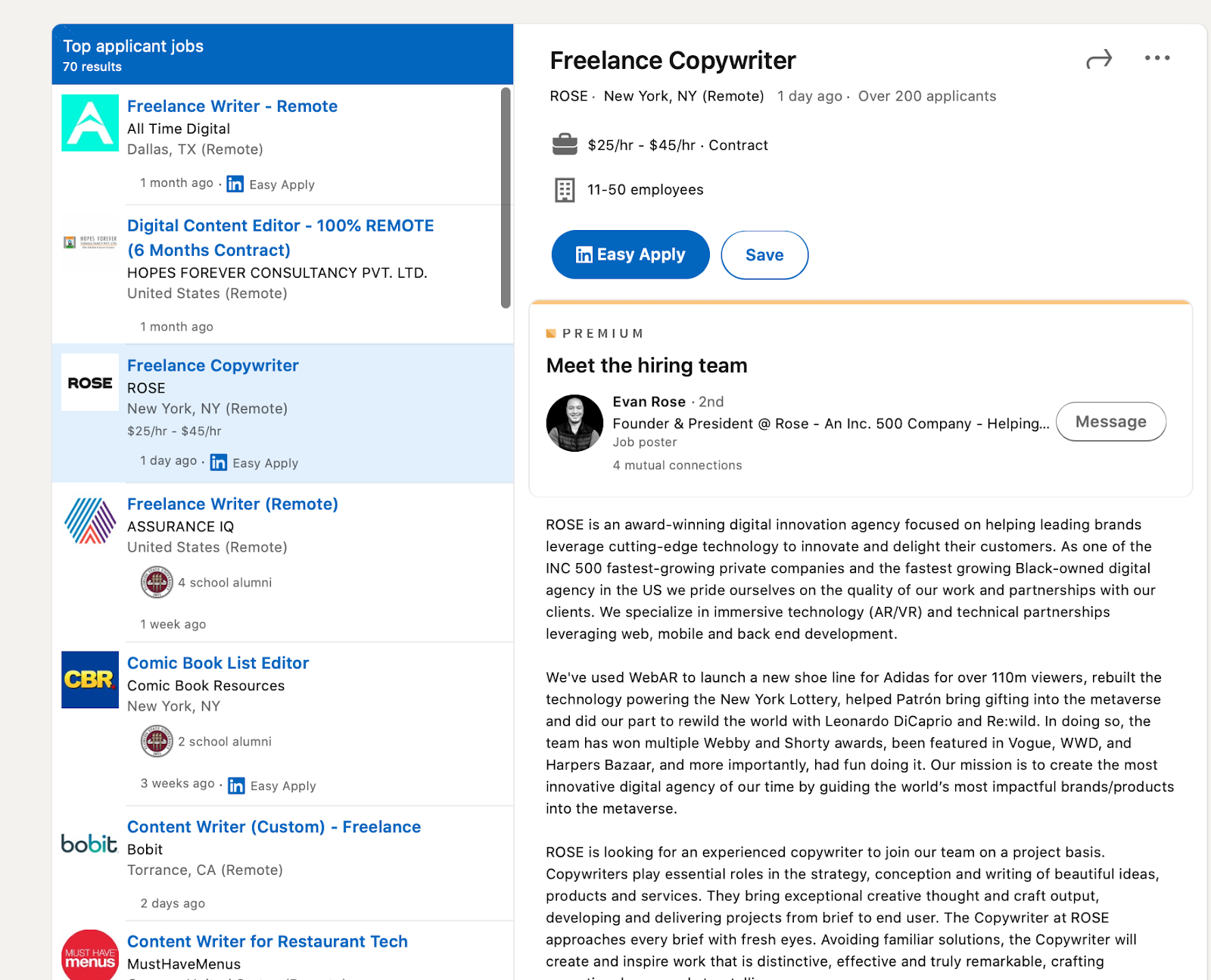Open Evan Rose's profile photo

574,423
